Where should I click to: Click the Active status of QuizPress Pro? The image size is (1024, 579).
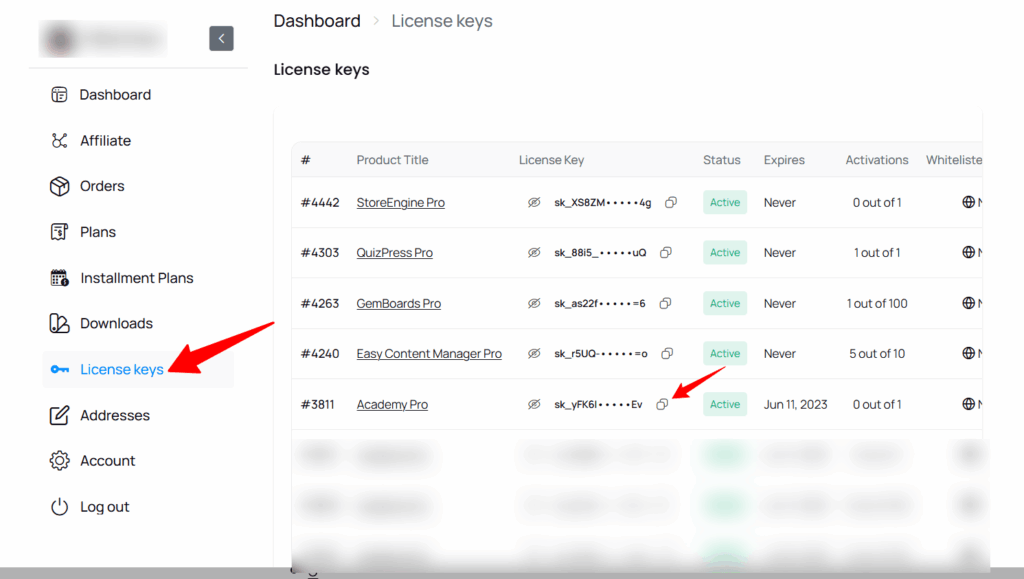(x=725, y=253)
